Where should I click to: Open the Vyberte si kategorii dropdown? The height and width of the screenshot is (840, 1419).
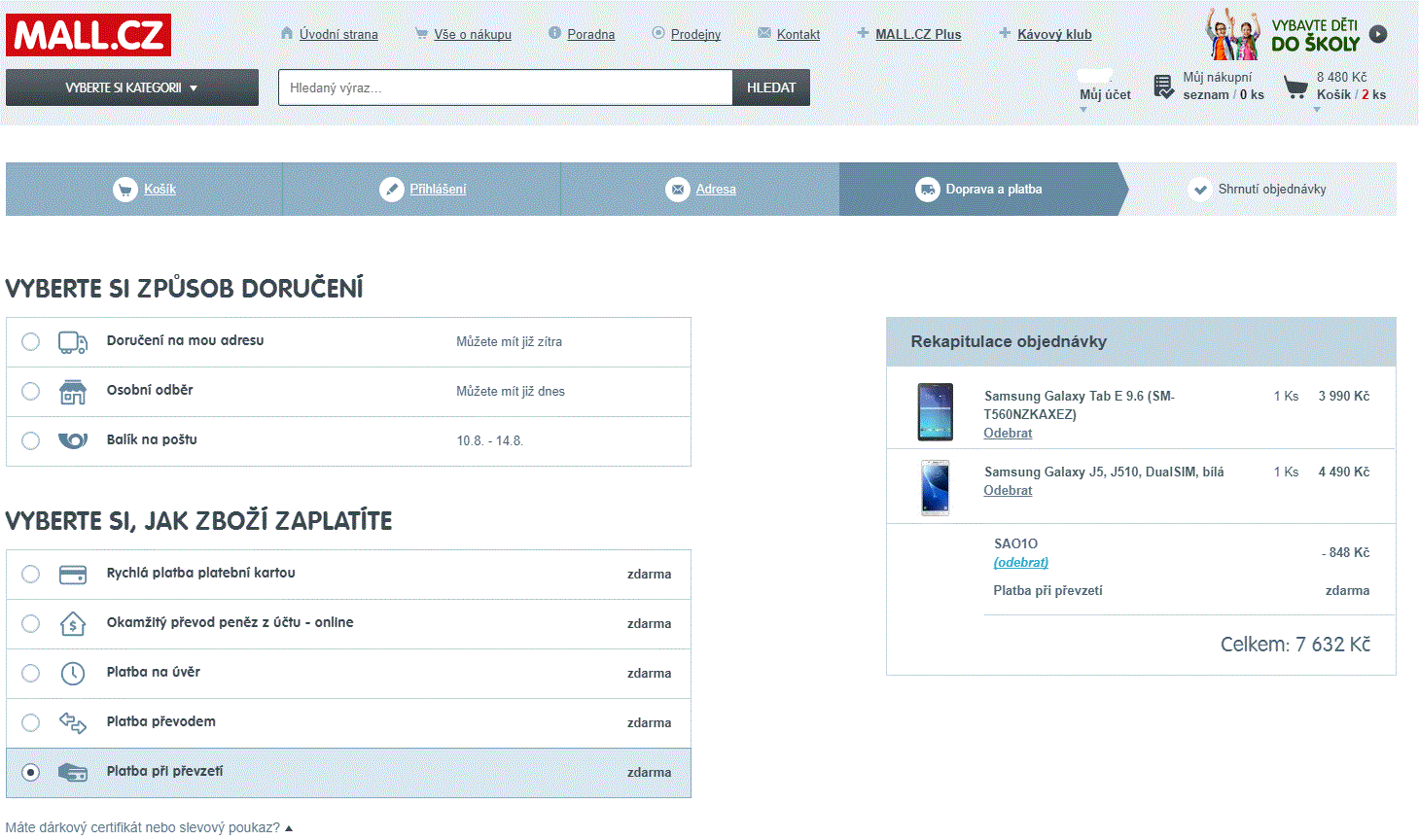point(132,87)
